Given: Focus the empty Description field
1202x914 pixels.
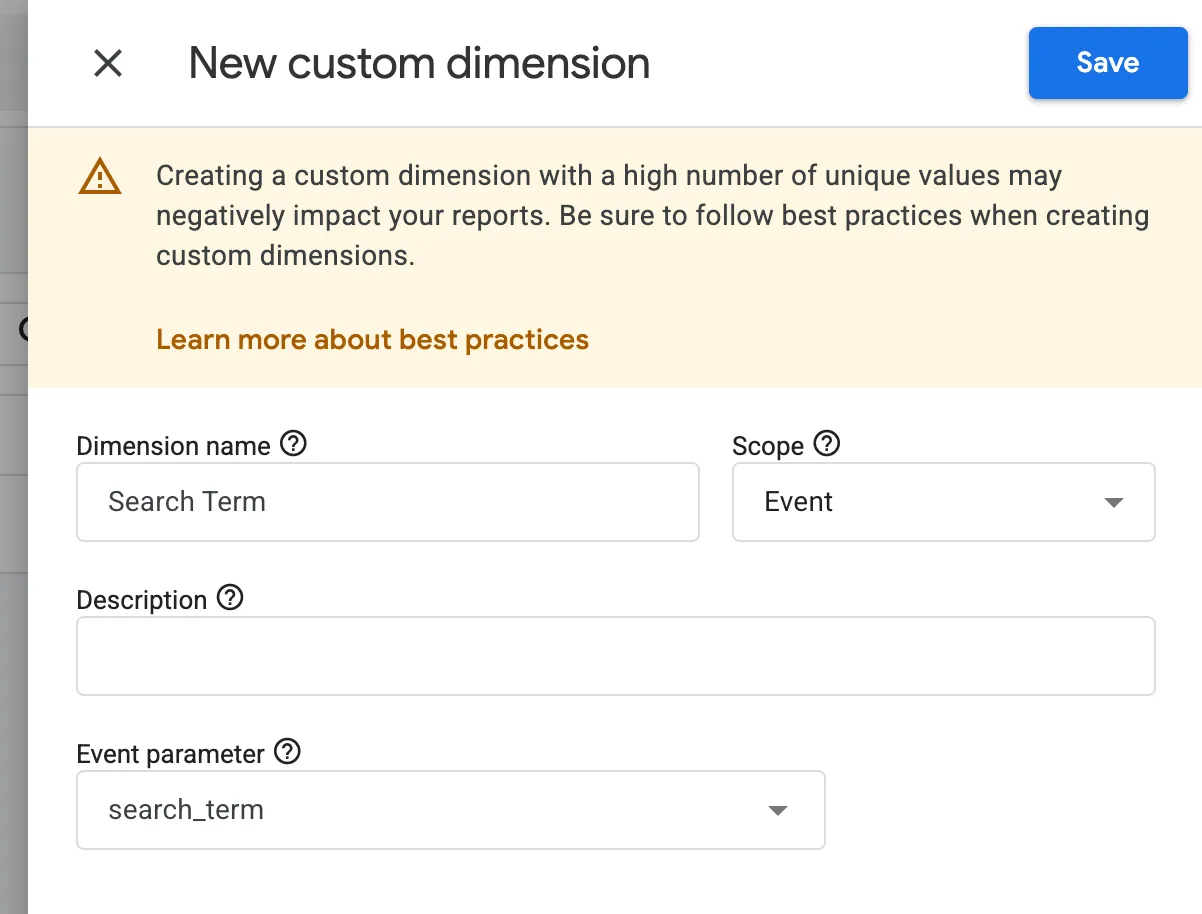Looking at the screenshot, I should pyautogui.click(x=616, y=656).
